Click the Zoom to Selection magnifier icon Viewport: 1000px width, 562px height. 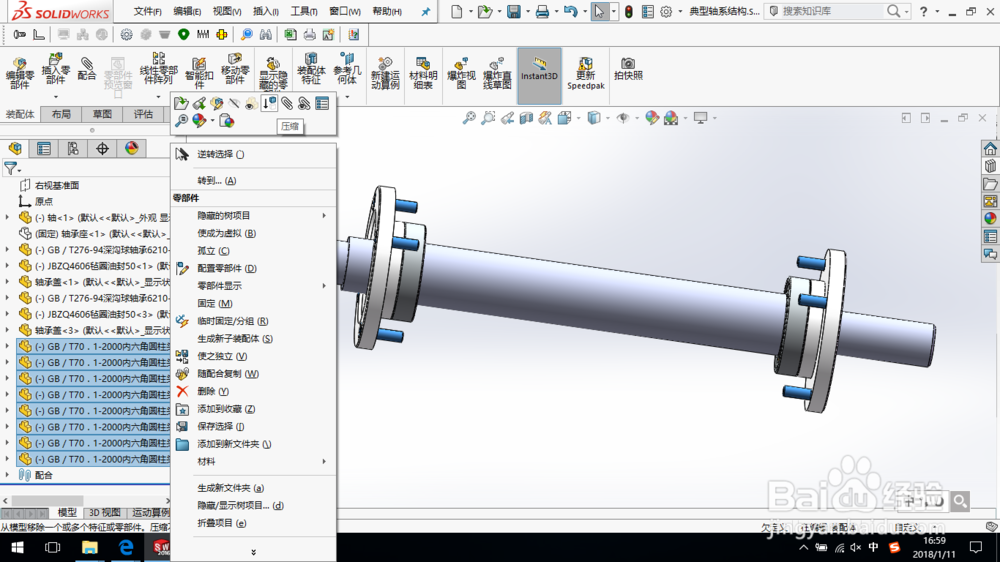(181, 120)
